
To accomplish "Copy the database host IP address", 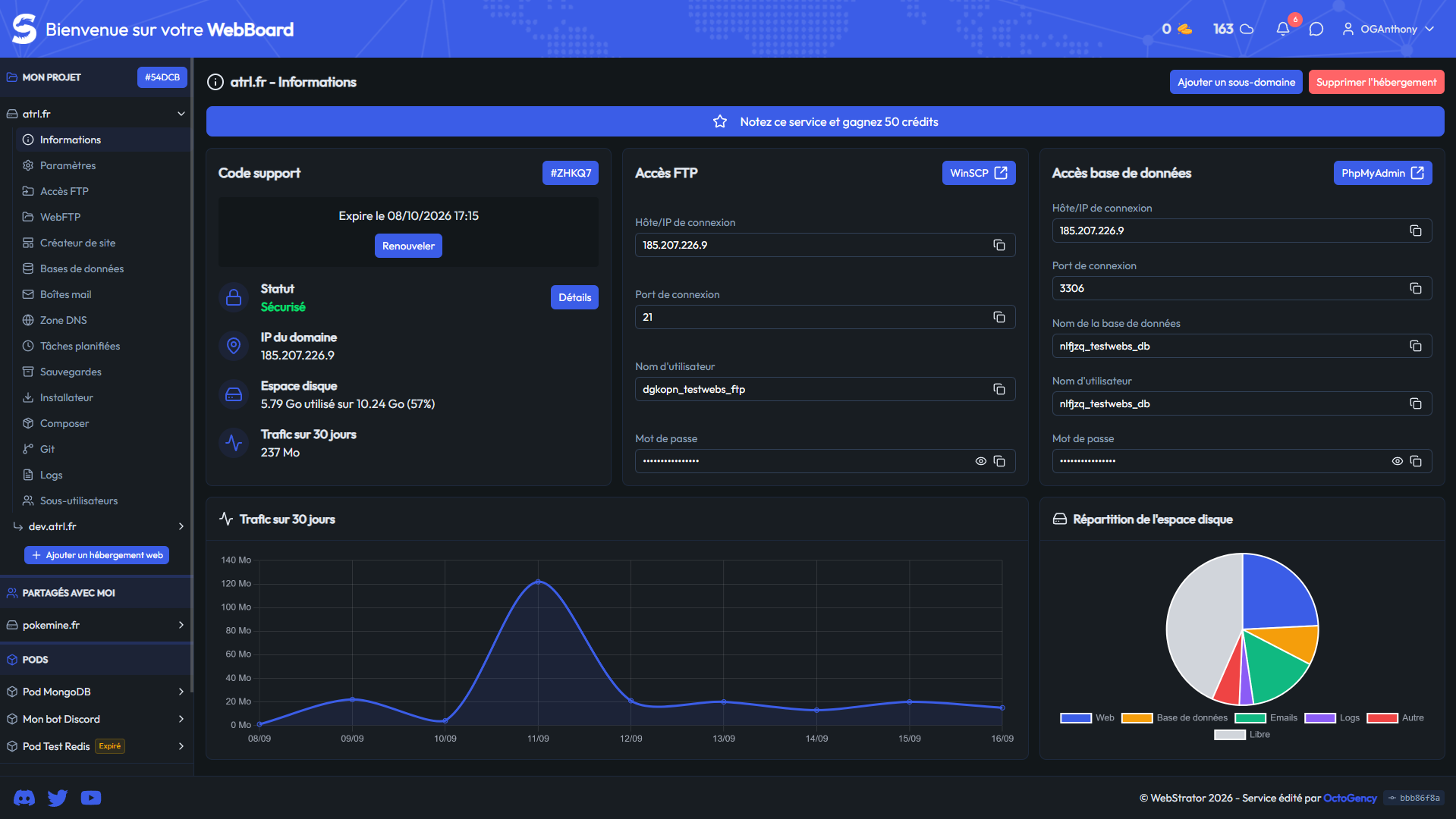I will 1416,231.
